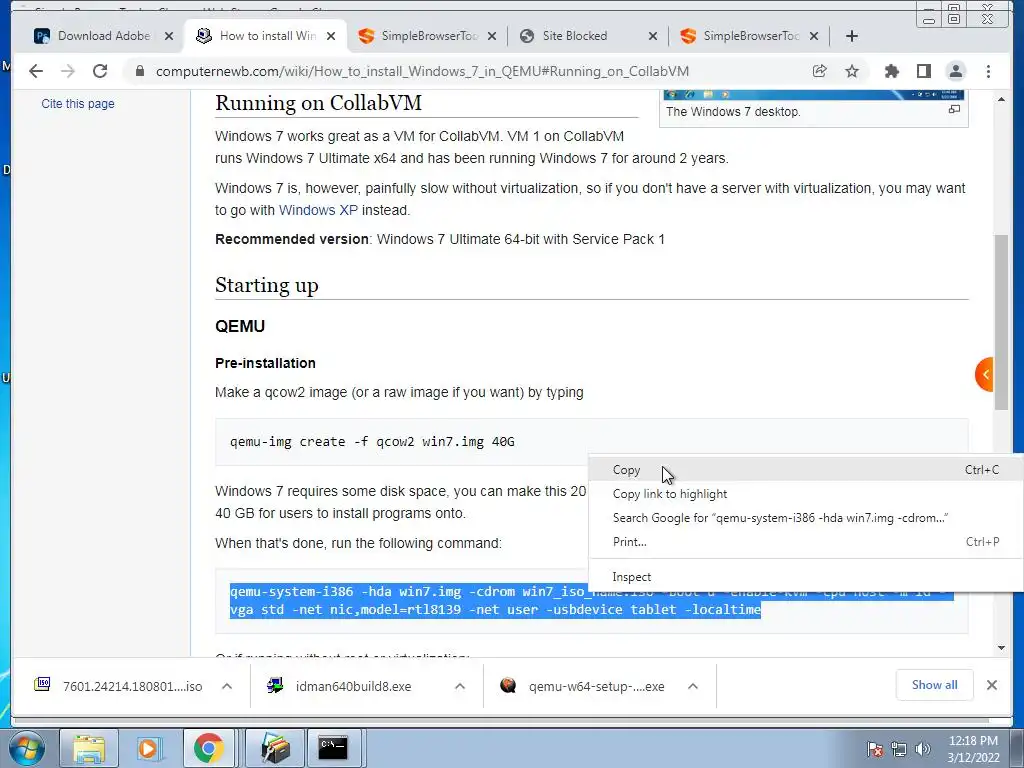Follow the Windows XP link
Viewport: 1024px width, 768px height.
coord(318,210)
